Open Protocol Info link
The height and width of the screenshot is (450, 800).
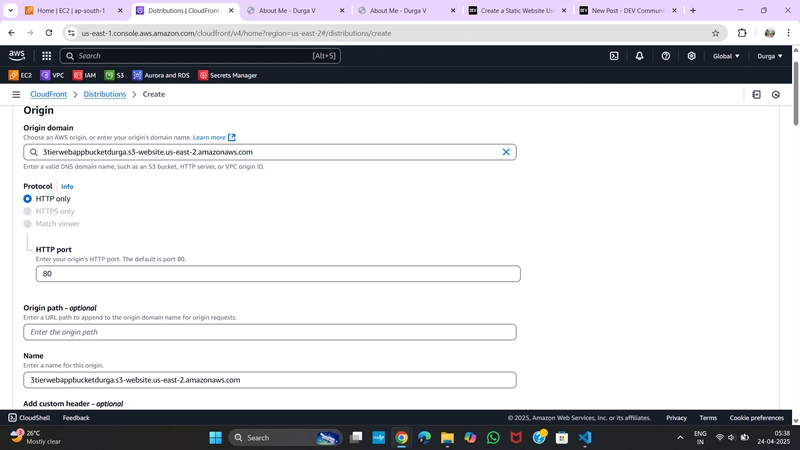67,187
